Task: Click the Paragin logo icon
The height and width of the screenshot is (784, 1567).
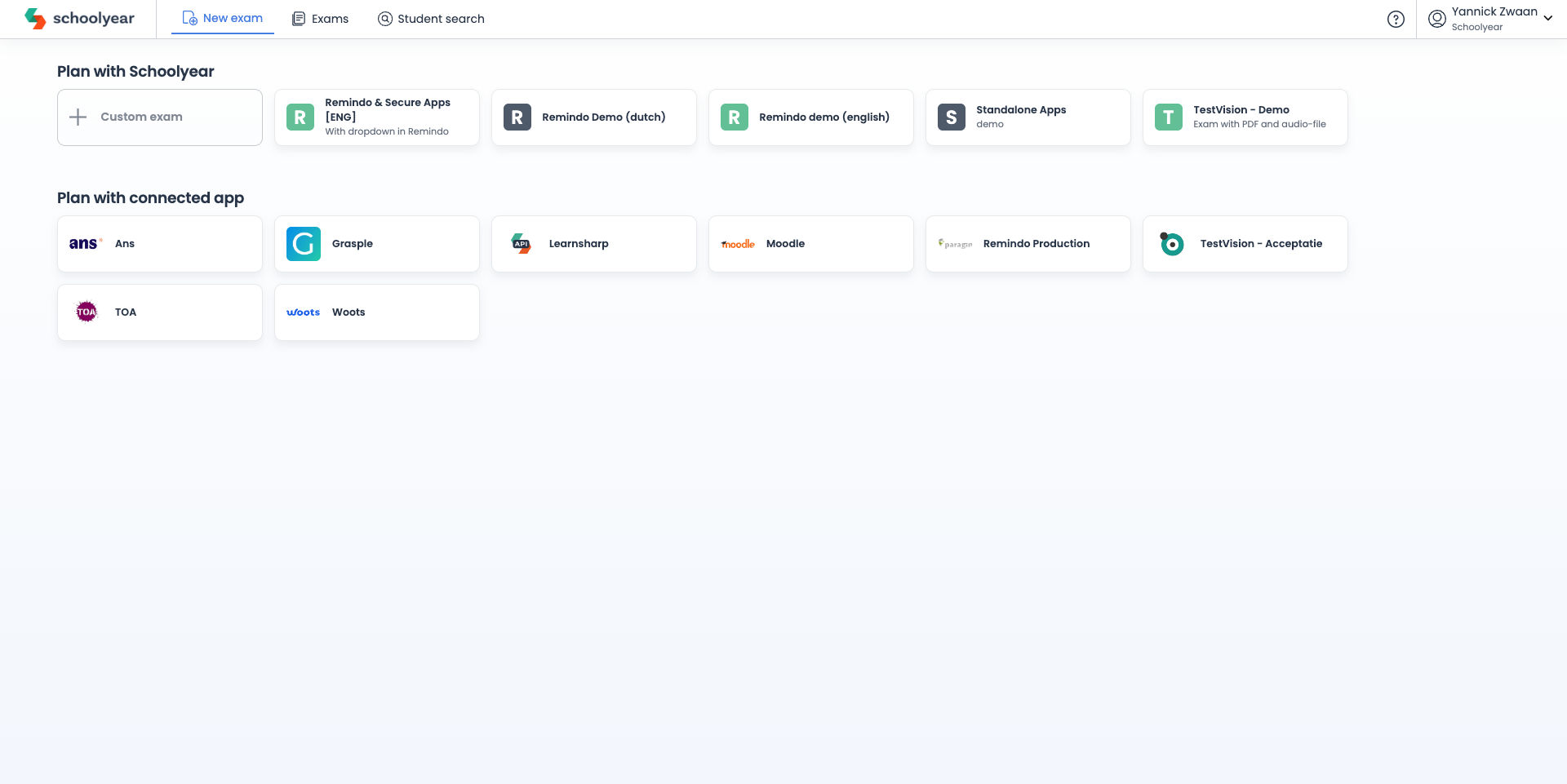Action: [x=955, y=244]
